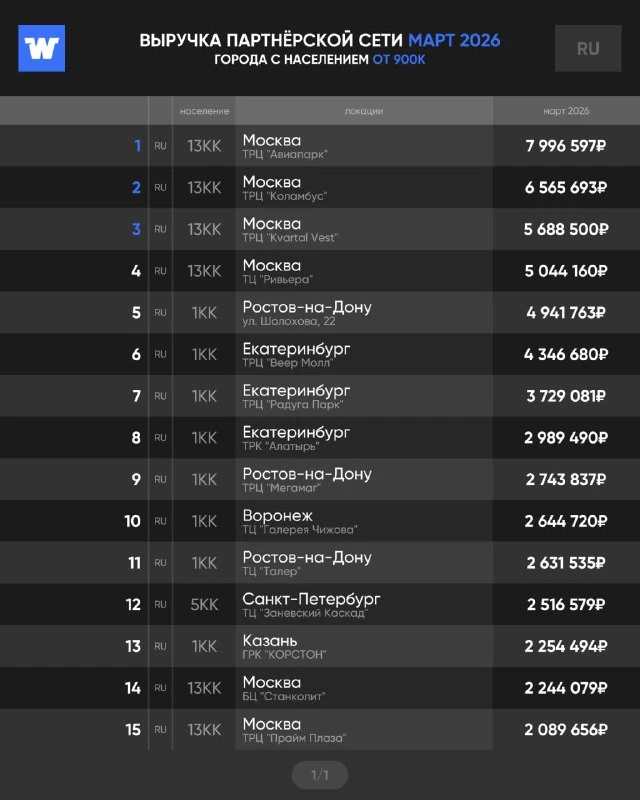The image size is (640, 800).
Task: Select the Москва ТЦ Ривьера location
Action: pos(278,271)
